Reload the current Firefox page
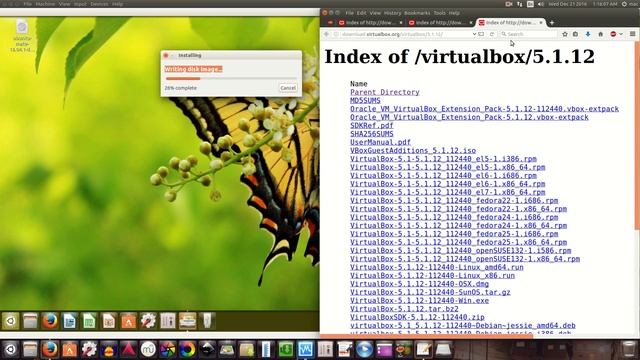640x360 pixels. (492, 34)
